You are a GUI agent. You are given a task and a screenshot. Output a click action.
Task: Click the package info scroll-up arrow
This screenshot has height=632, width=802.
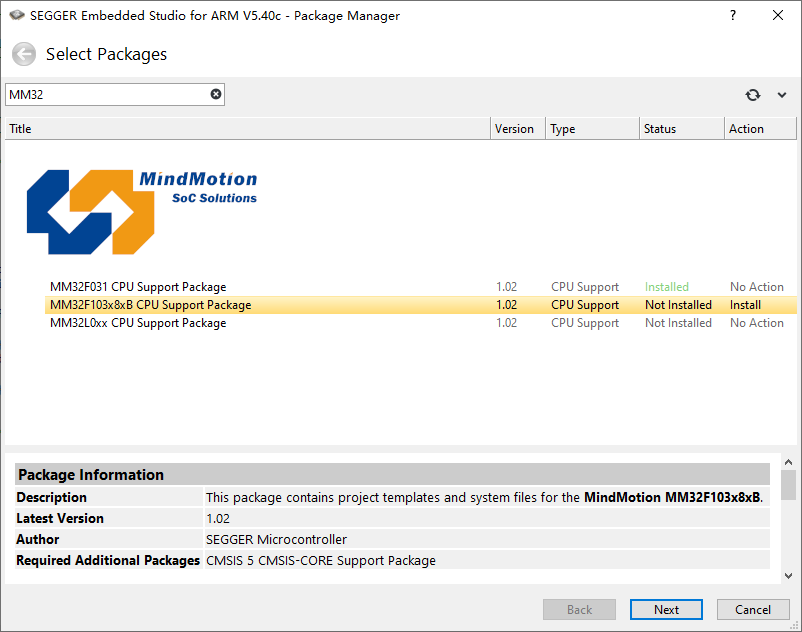pyautogui.click(x=788, y=462)
